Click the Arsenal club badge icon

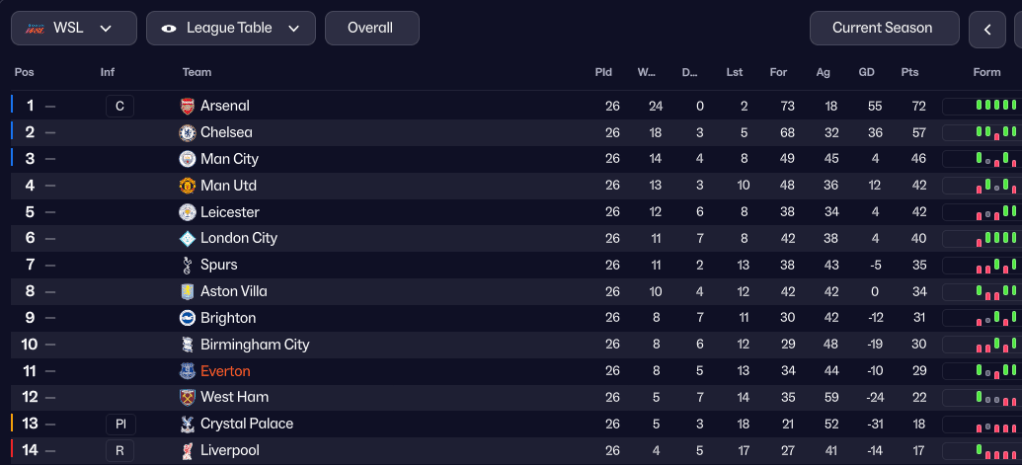click(x=187, y=106)
